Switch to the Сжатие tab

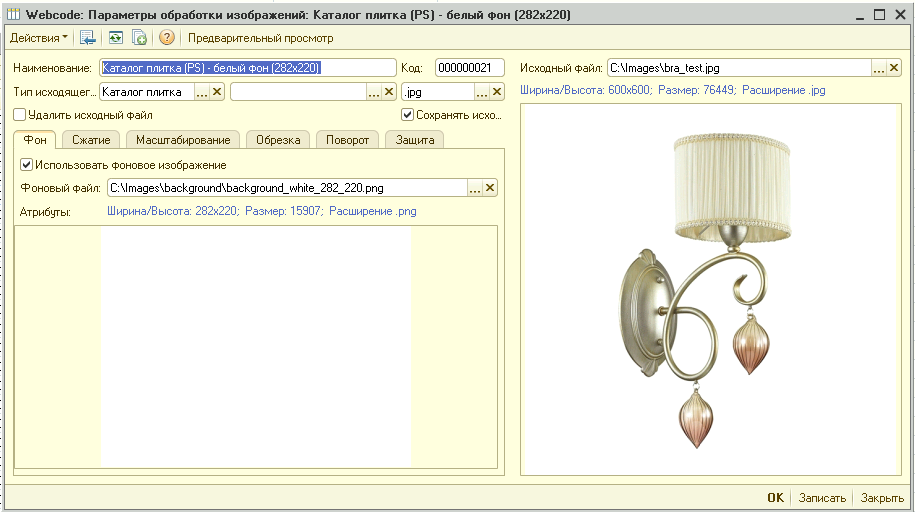91,140
